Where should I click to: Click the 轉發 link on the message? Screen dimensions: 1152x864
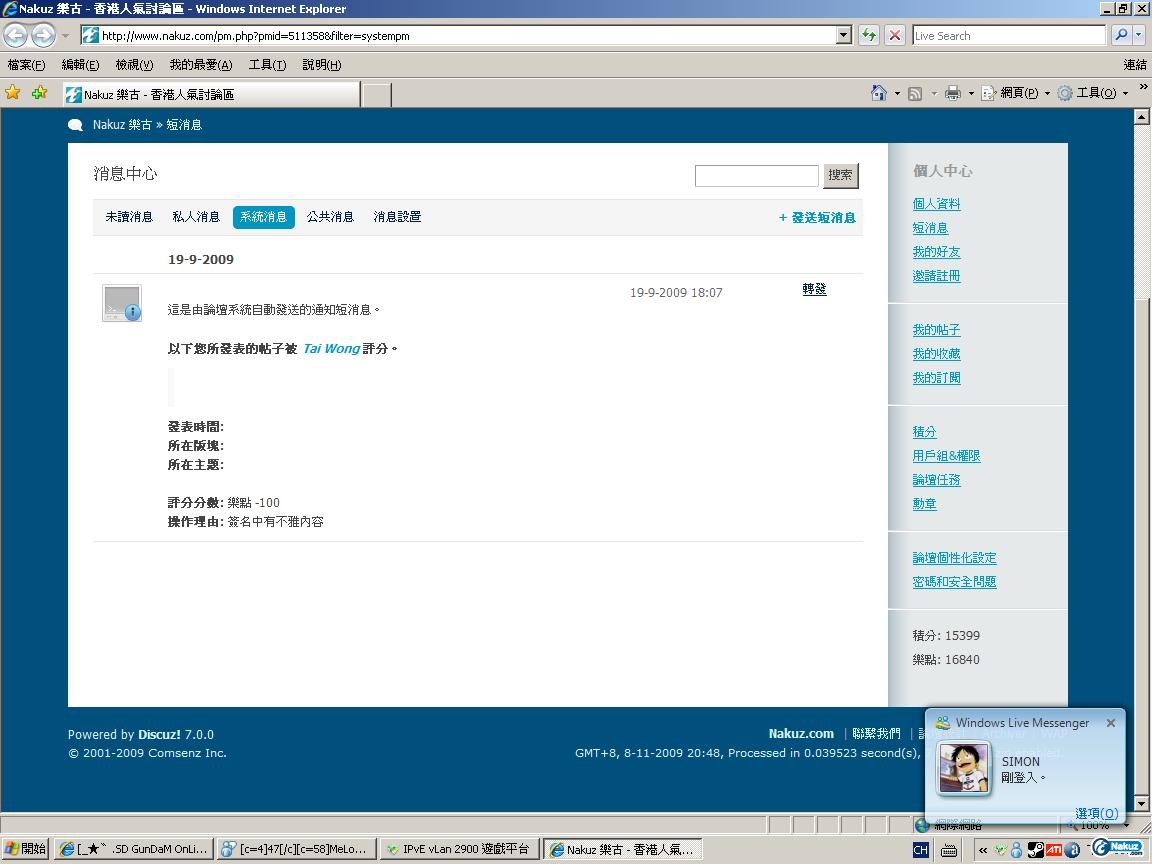coord(814,289)
